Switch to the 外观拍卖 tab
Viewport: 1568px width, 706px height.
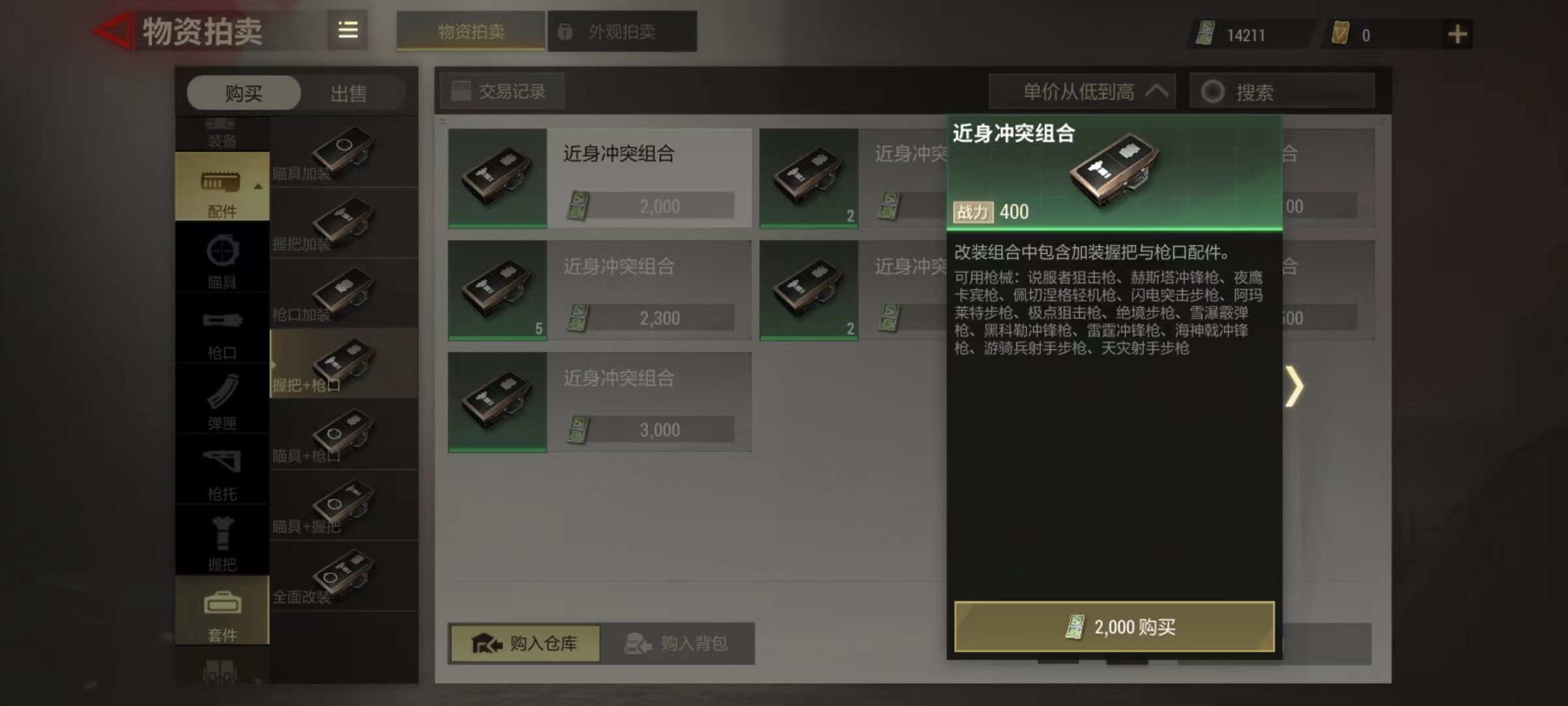(622, 31)
